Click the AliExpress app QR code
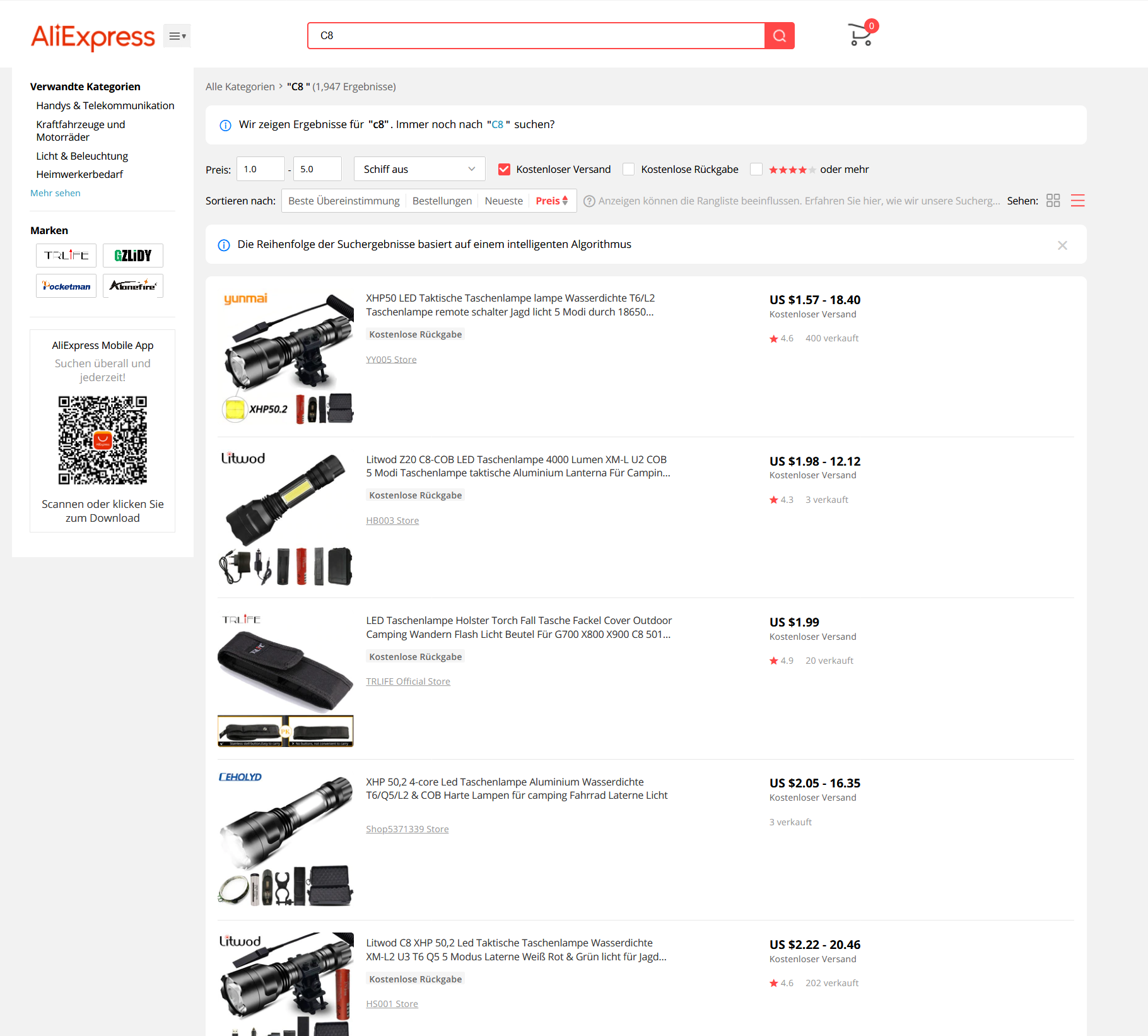1148x1036 pixels. 103,440
